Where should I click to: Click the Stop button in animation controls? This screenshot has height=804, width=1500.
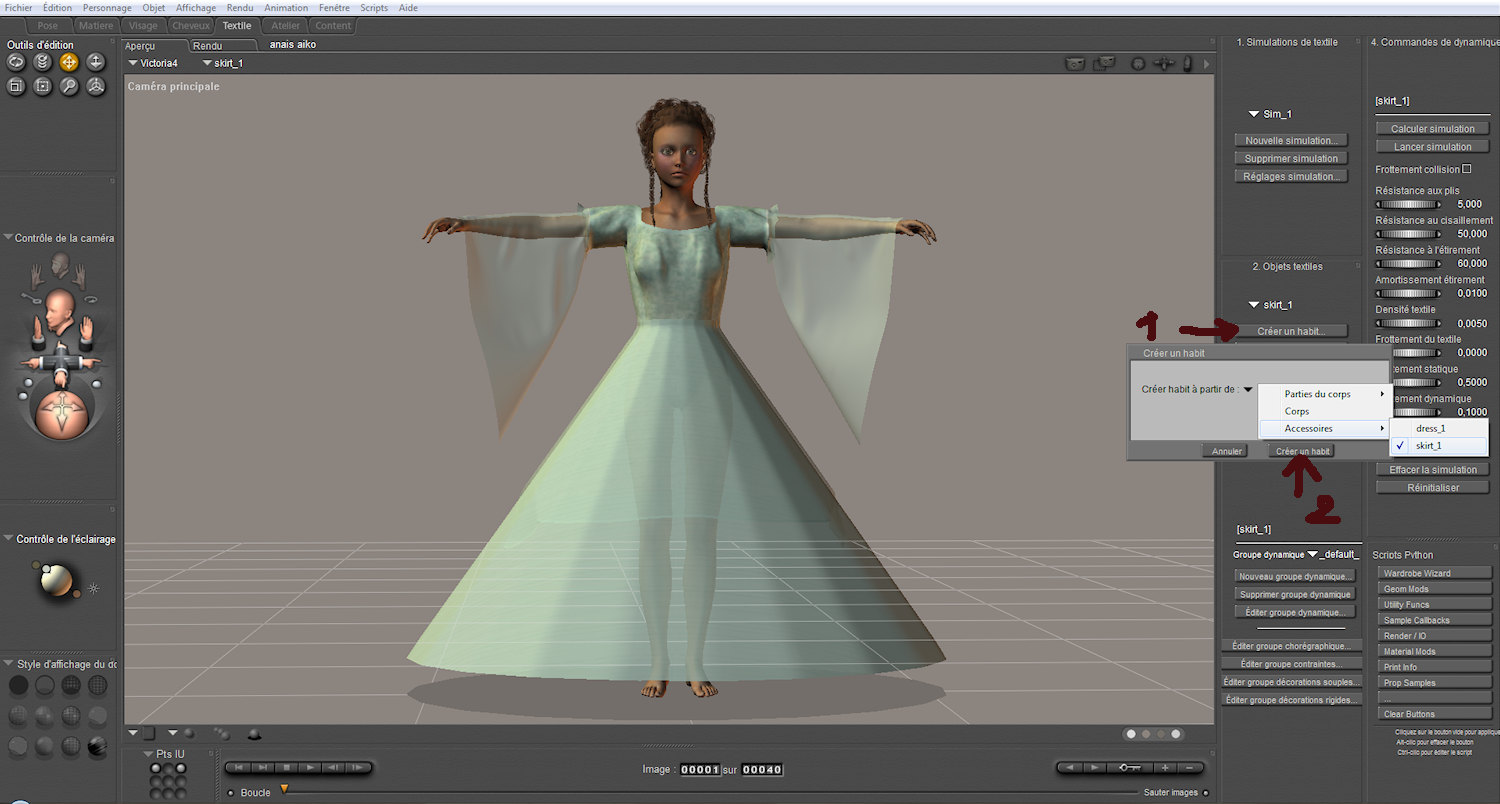[286, 768]
